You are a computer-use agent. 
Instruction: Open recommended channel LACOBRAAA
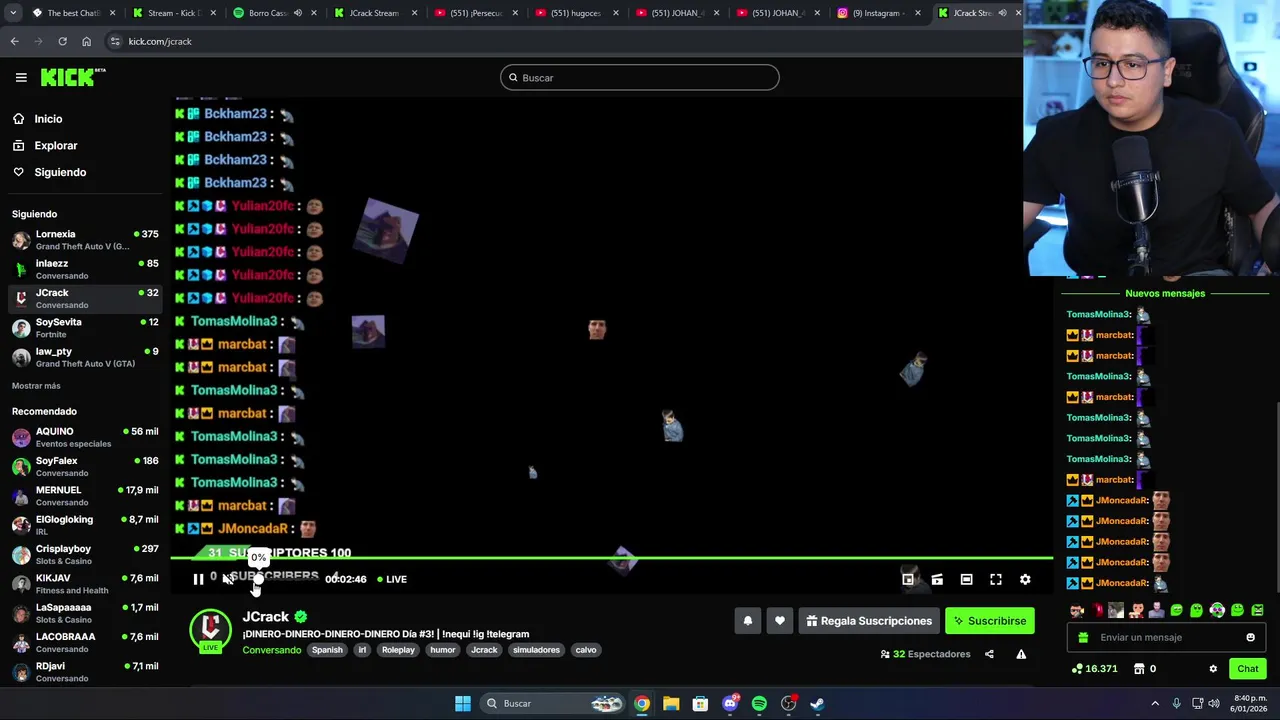click(x=85, y=642)
